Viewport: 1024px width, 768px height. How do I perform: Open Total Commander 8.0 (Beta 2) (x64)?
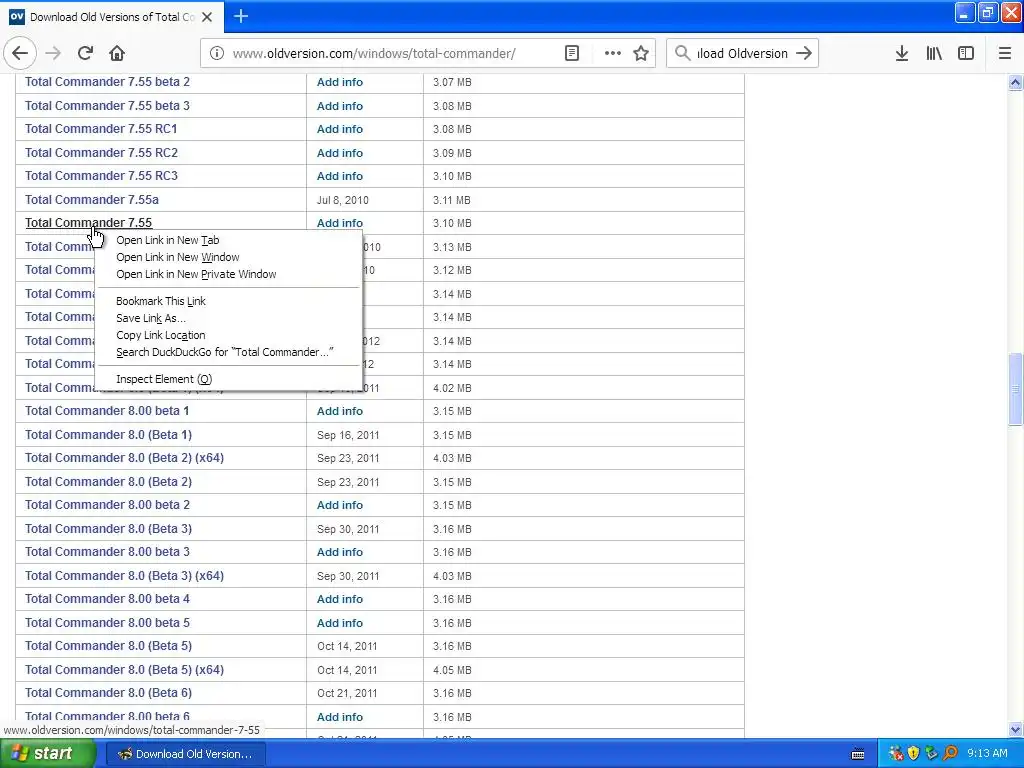124,458
